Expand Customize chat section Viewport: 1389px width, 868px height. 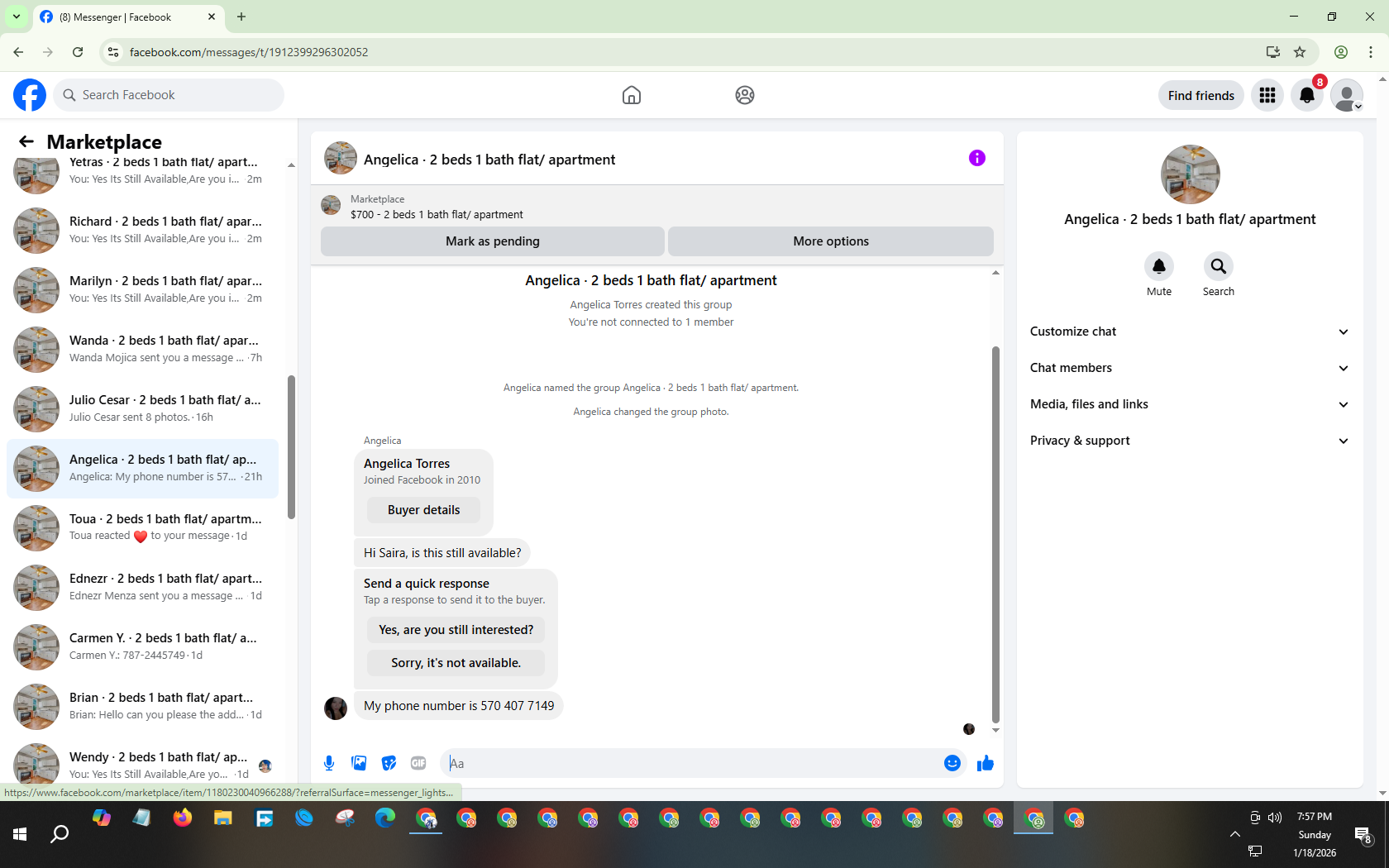point(1190,331)
